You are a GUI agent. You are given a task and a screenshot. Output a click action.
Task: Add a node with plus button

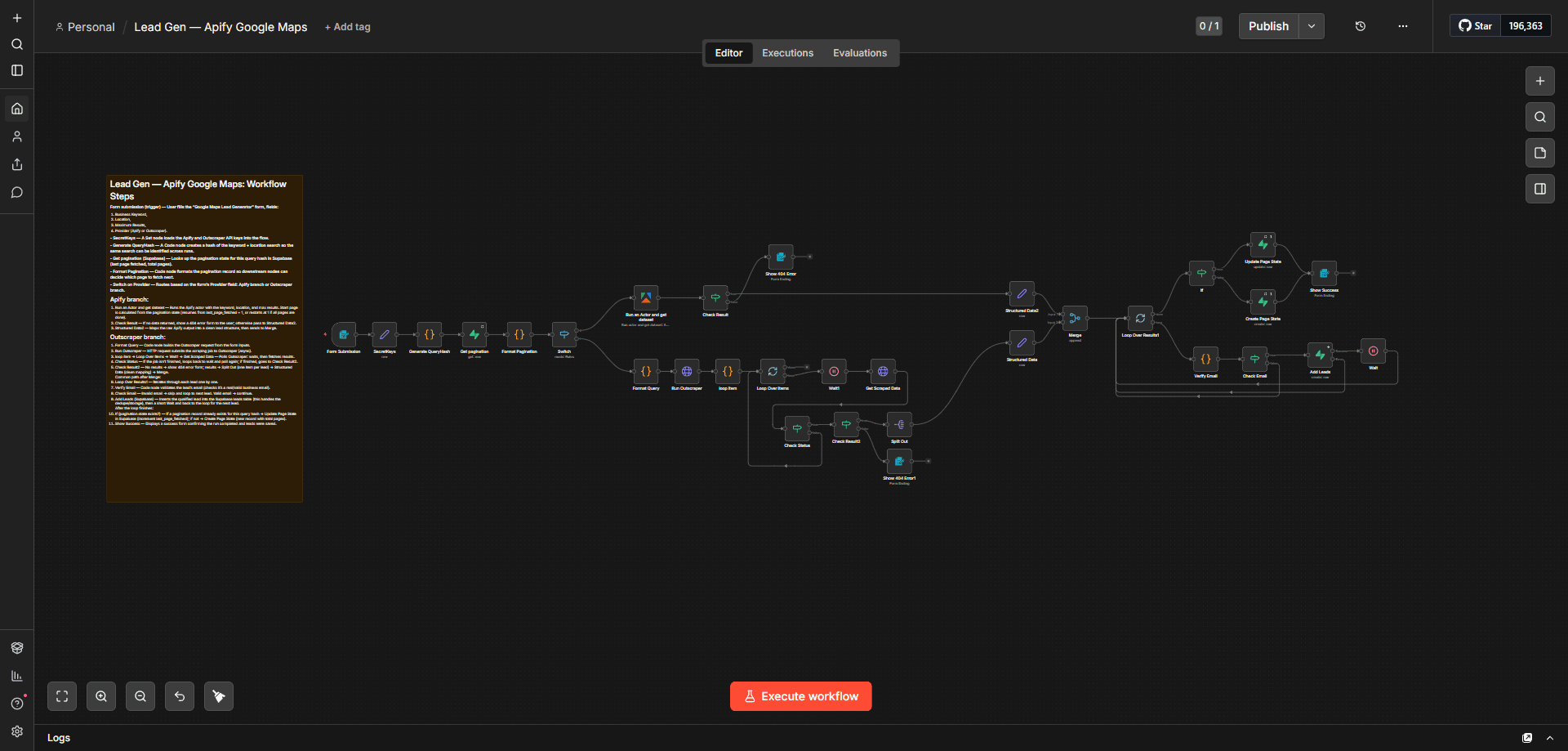click(x=1540, y=81)
